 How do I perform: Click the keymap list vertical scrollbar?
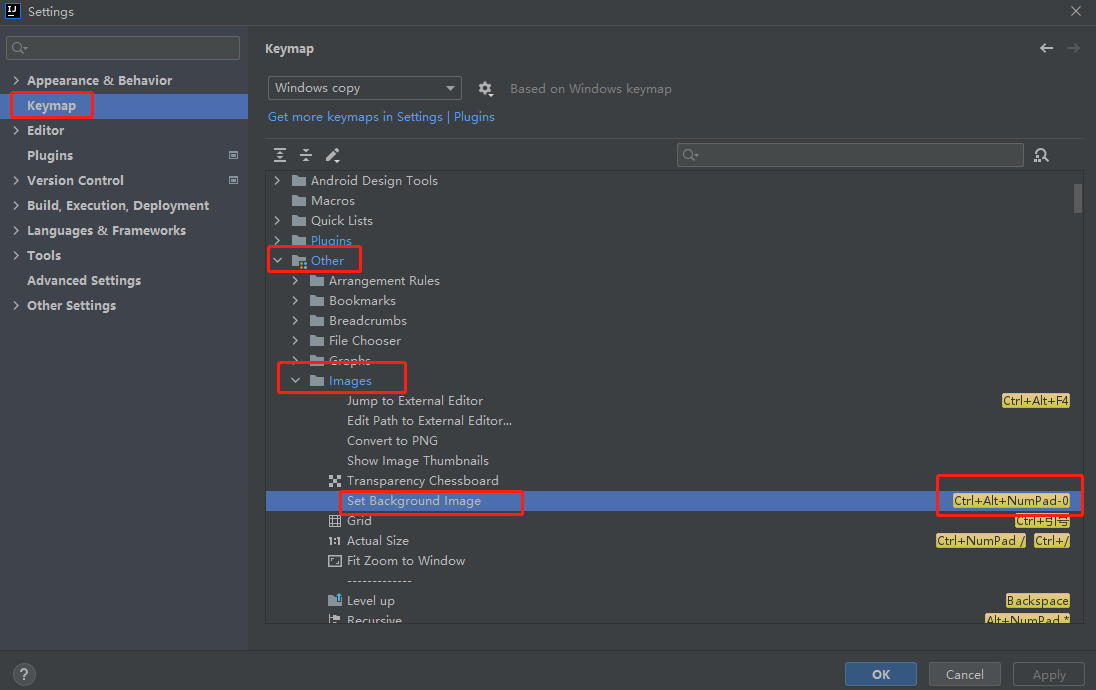(x=1077, y=198)
